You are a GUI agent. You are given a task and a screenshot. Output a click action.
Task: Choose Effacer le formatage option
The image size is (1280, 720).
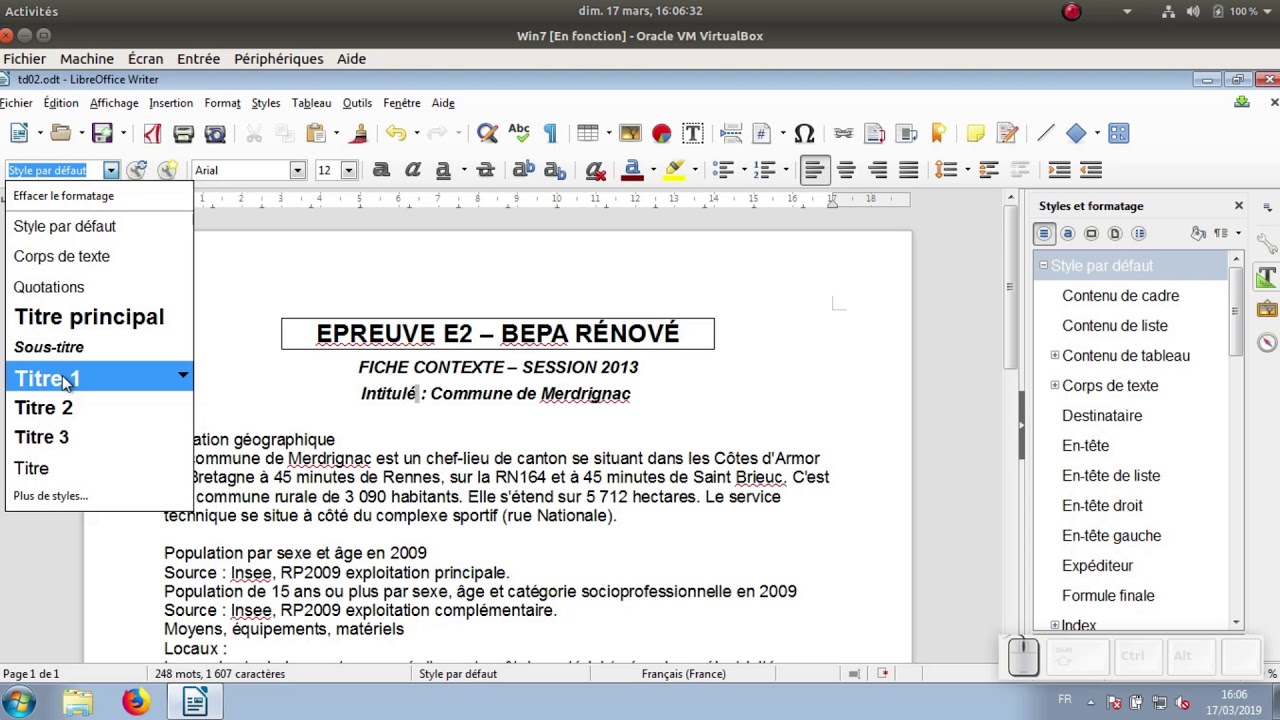click(x=99, y=196)
